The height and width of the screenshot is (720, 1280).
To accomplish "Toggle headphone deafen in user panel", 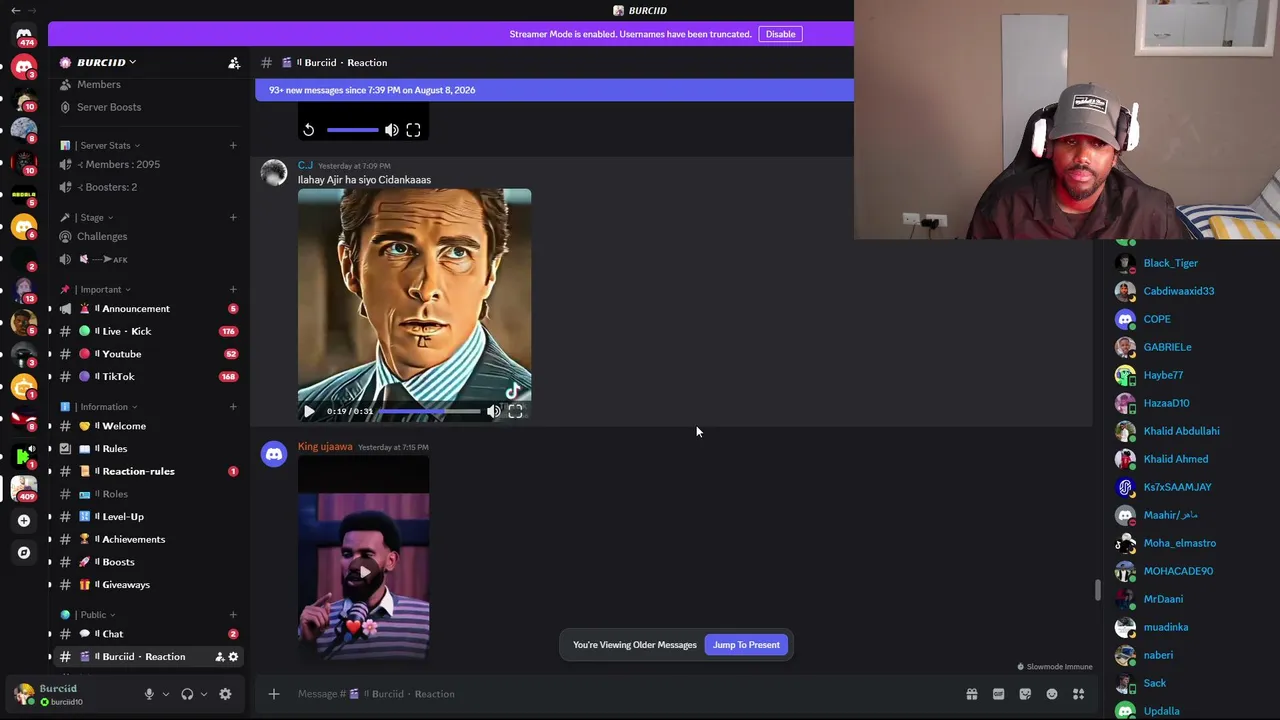I will tap(187, 694).
